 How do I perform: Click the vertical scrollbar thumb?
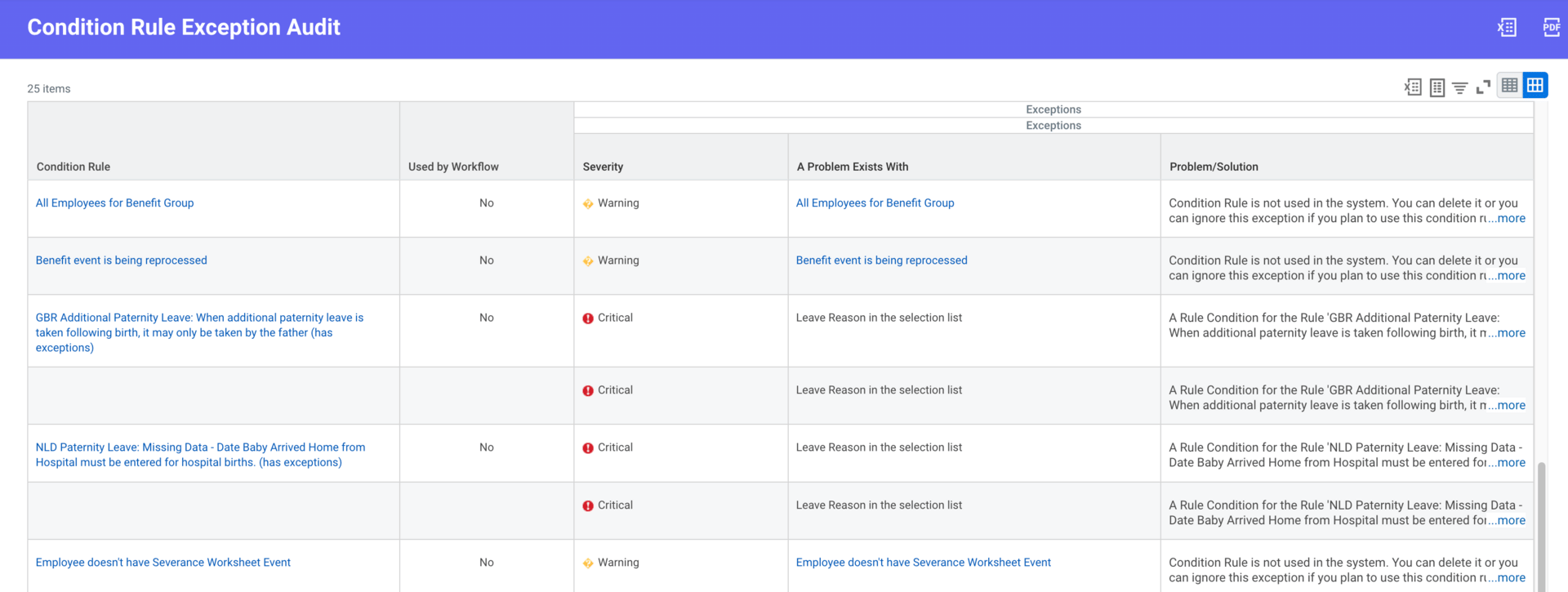(1541, 523)
